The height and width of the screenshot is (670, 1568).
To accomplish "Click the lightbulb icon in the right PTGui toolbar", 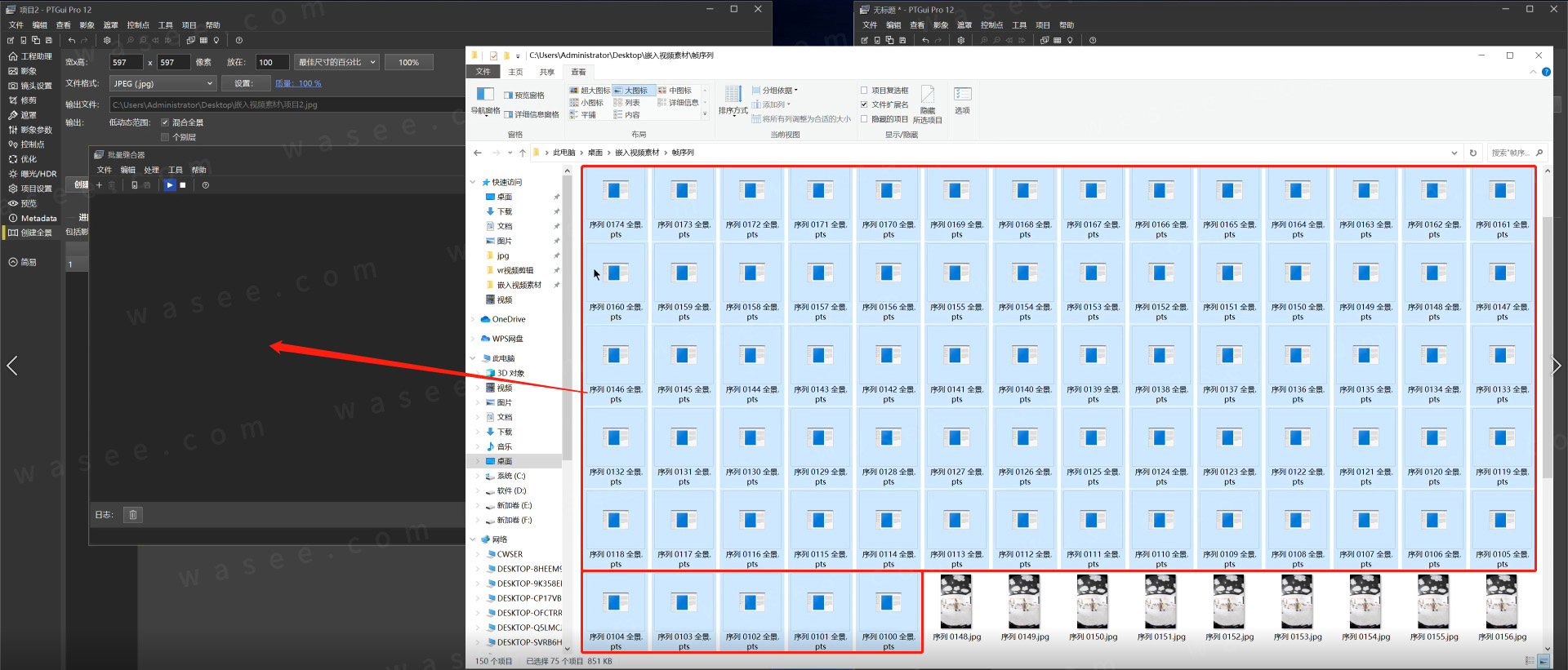I will pos(1070,40).
